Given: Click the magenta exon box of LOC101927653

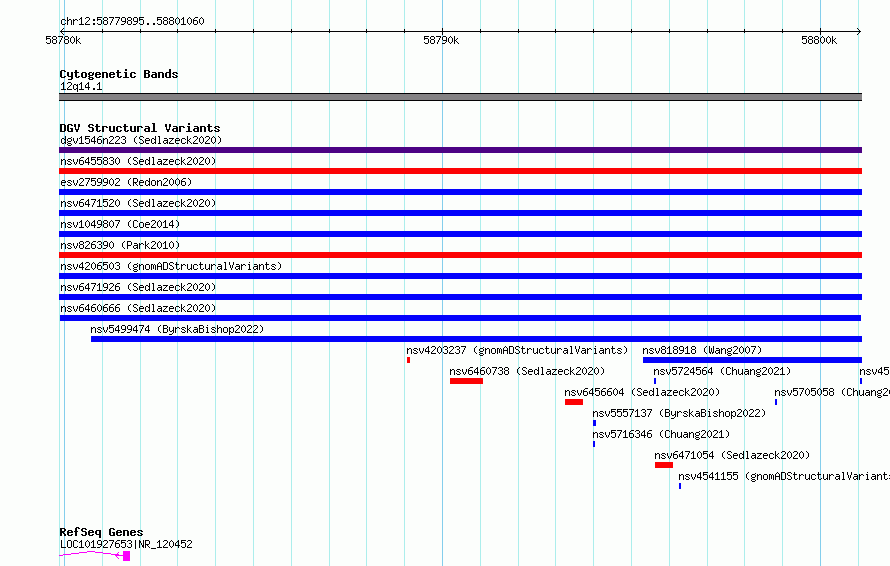Looking at the screenshot, I should tap(127, 556).
